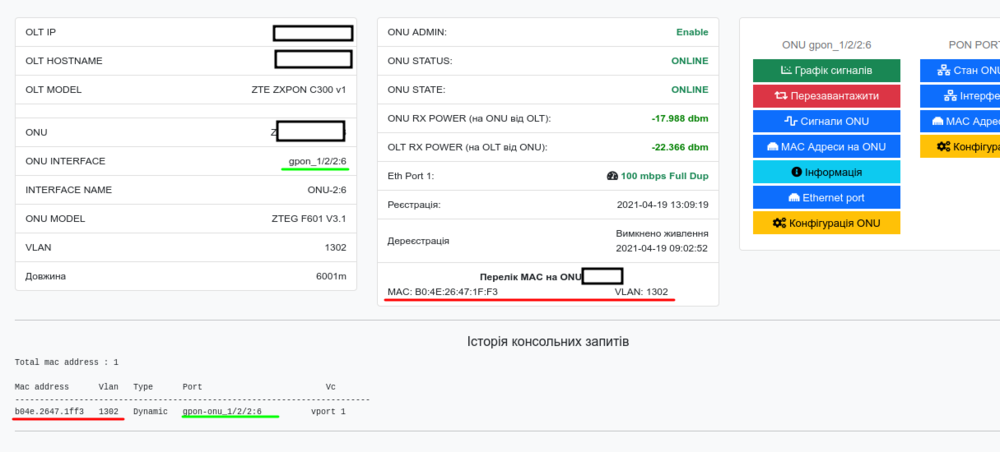The image size is (1000, 452).
Task: Click the chart icon on Графік сигналів
Action: [787, 71]
